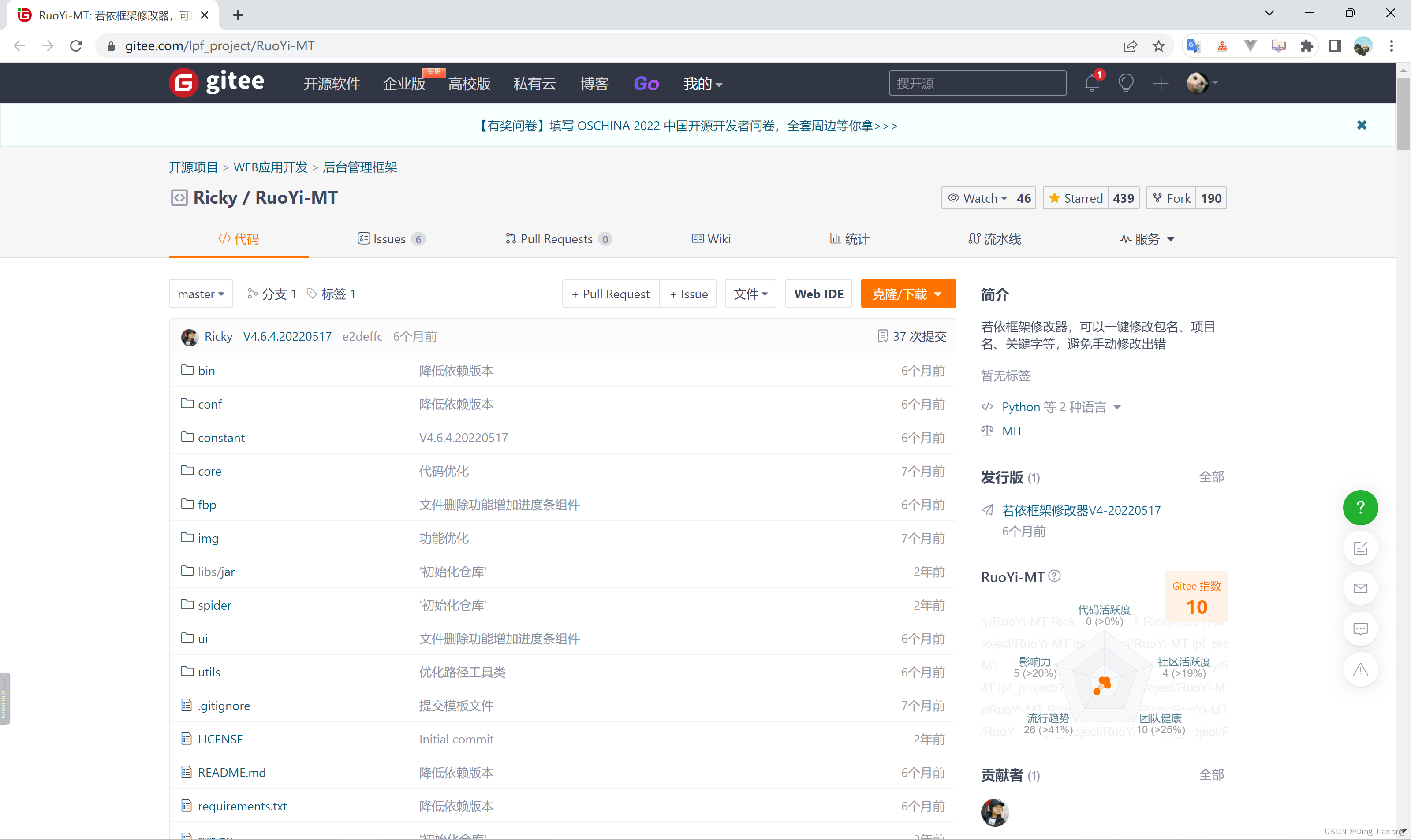The width and height of the screenshot is (1411, 840).
Task: Switch to the Wiki tab
Action: point(711,239)
